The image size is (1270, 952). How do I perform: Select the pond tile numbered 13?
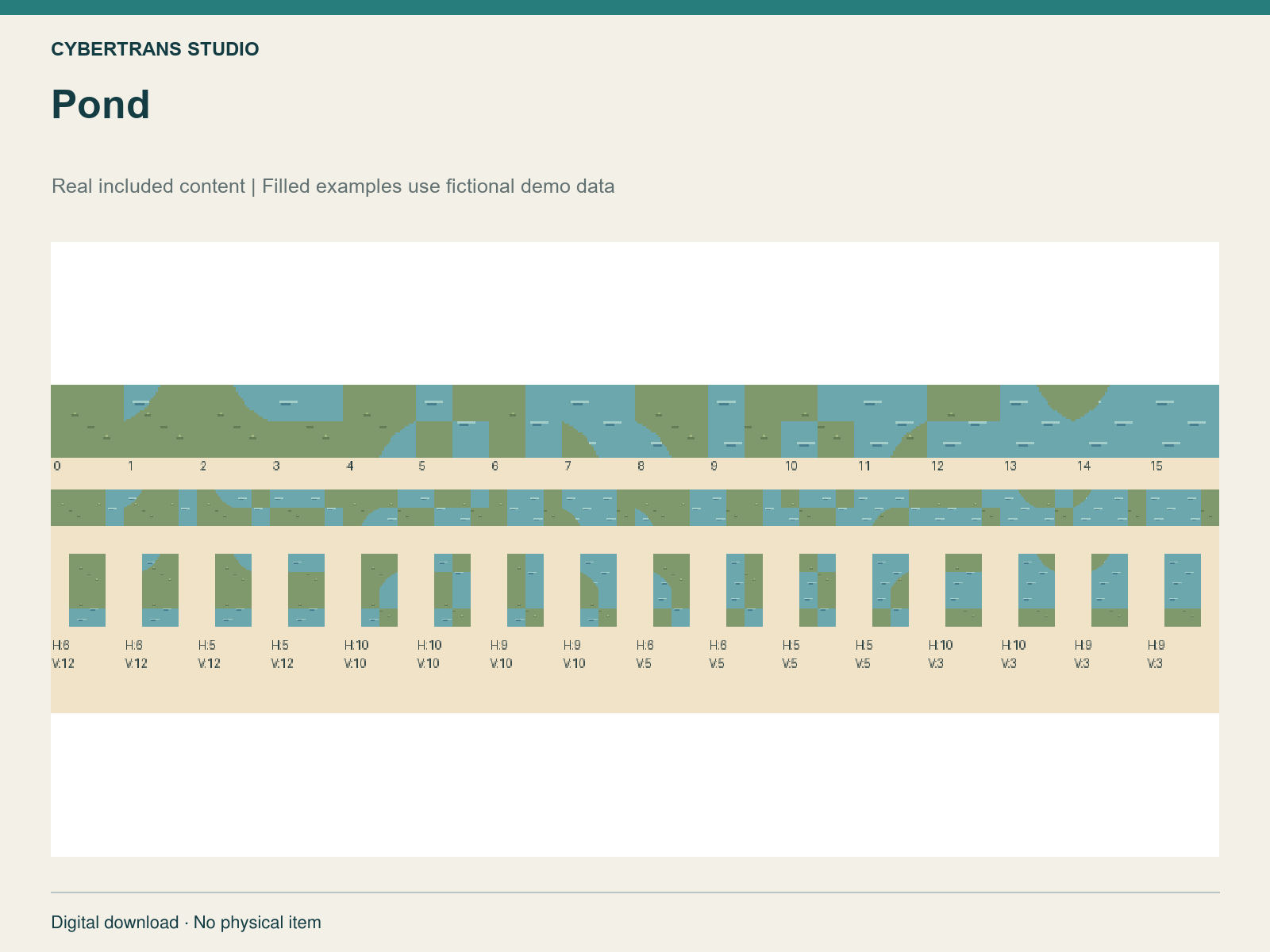point(1037,421)
